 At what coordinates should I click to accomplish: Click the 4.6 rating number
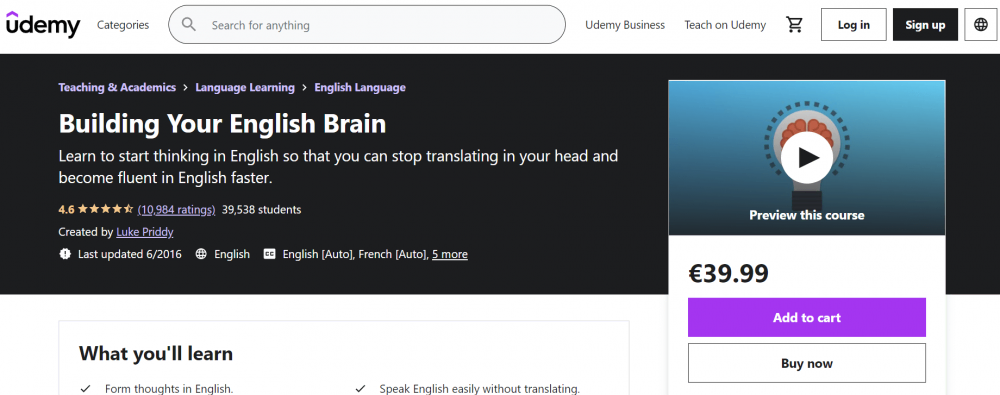[x=66, y=209]
